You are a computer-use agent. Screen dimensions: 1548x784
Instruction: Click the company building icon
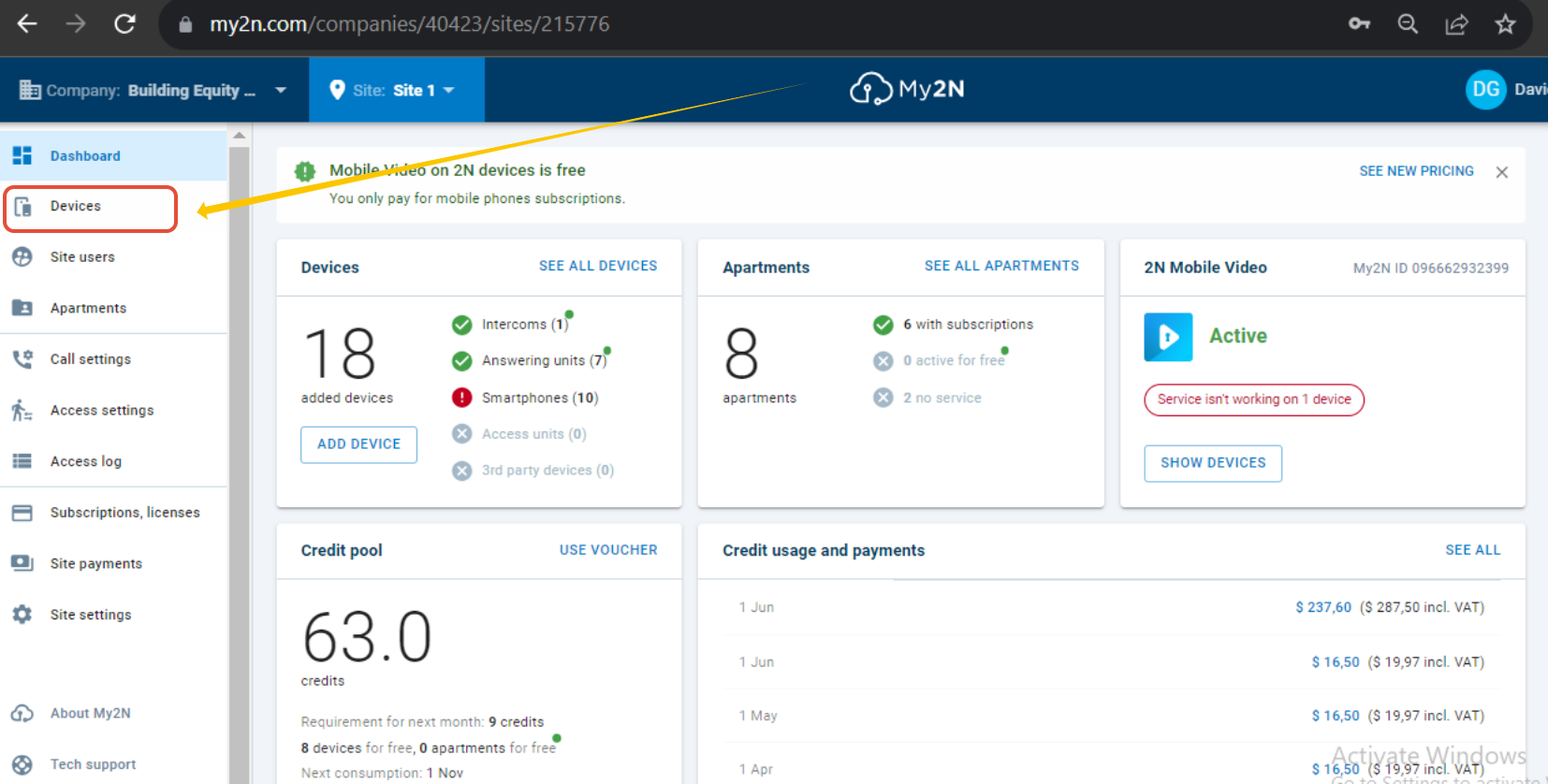[x=30, y=90]
